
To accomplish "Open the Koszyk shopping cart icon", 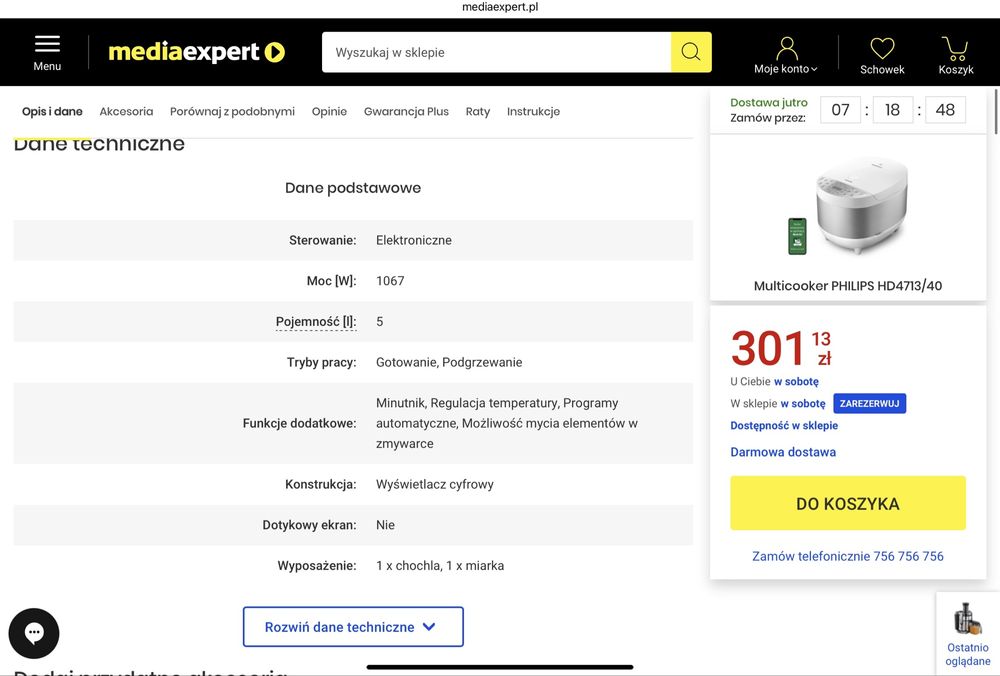I will pyautogui.click(x=955, y=47).
